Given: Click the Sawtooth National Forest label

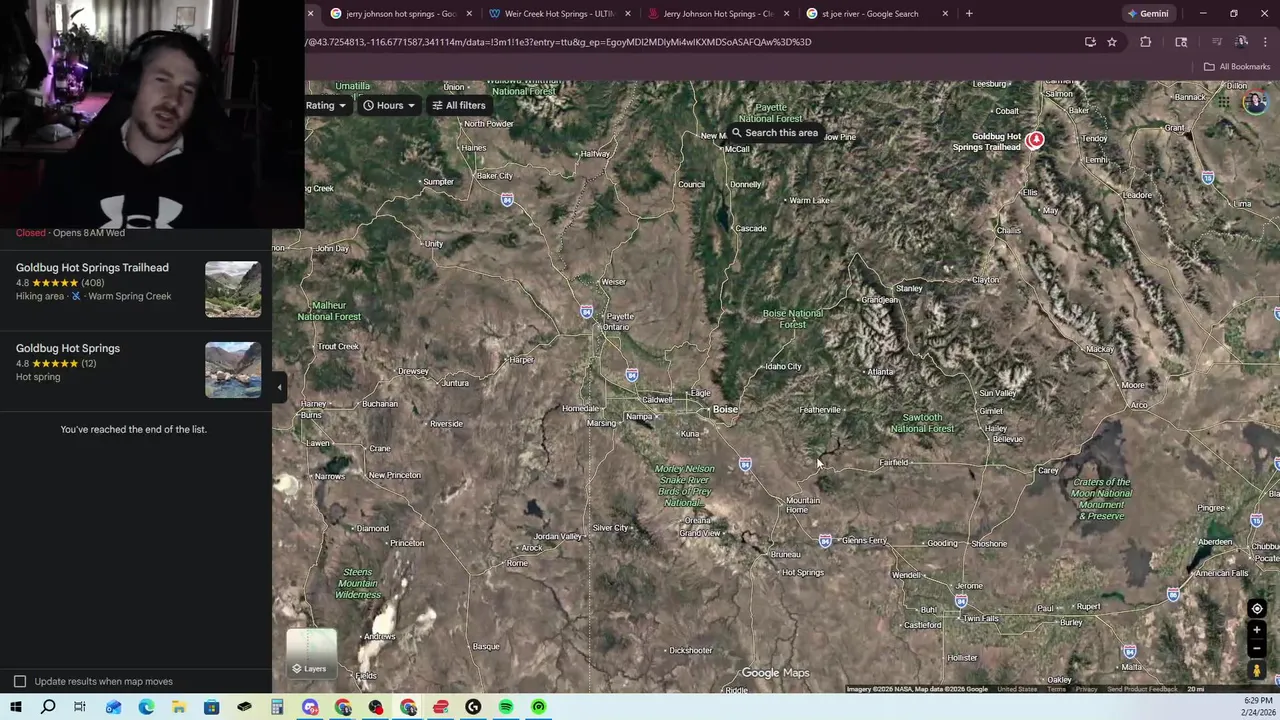Looking at the screenshot, I should point(922,423).
